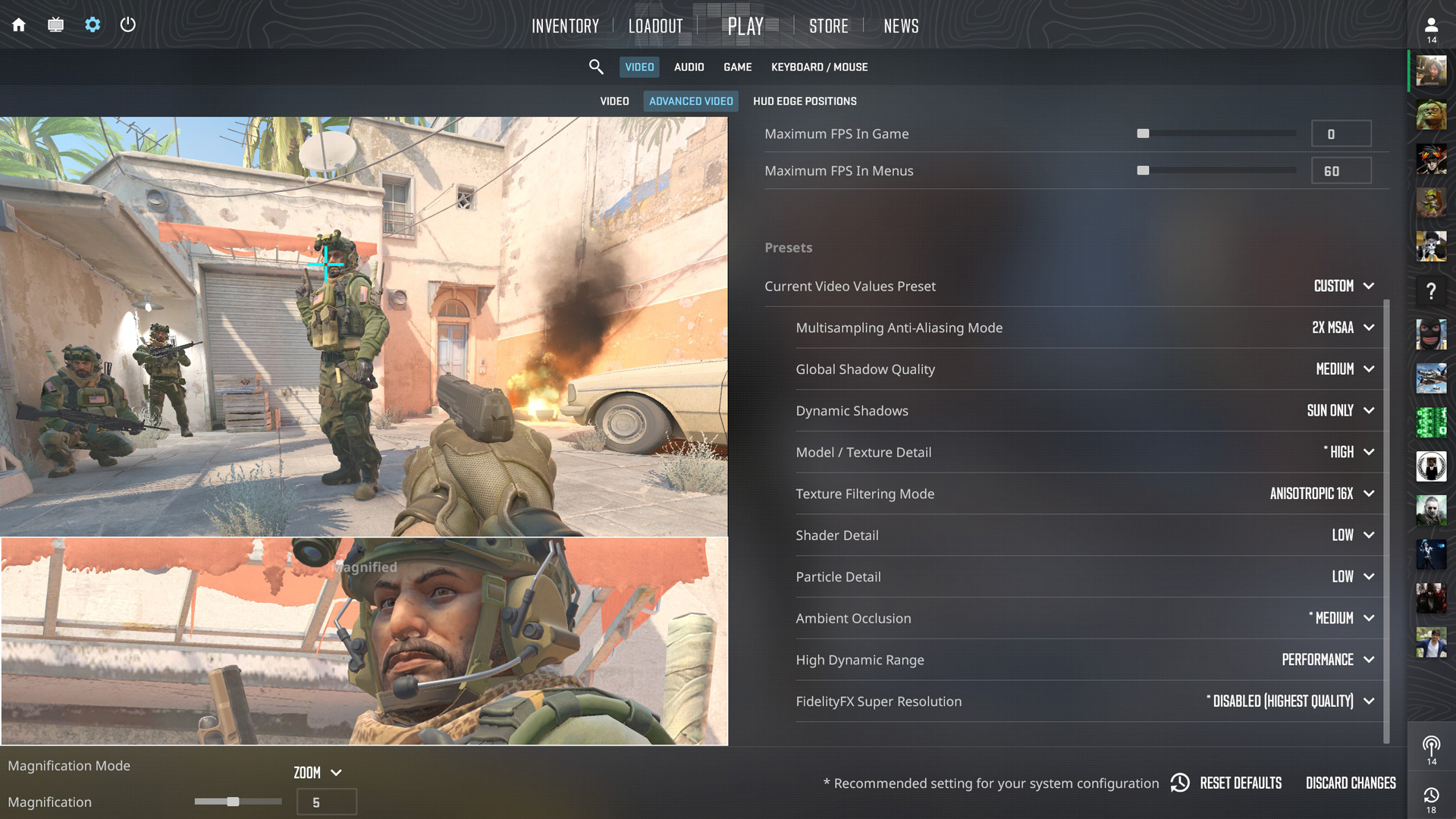The image size is (1456, 819).
Task: Click the power quit icon
Action: pyautogui.click(x=128, y=25)
